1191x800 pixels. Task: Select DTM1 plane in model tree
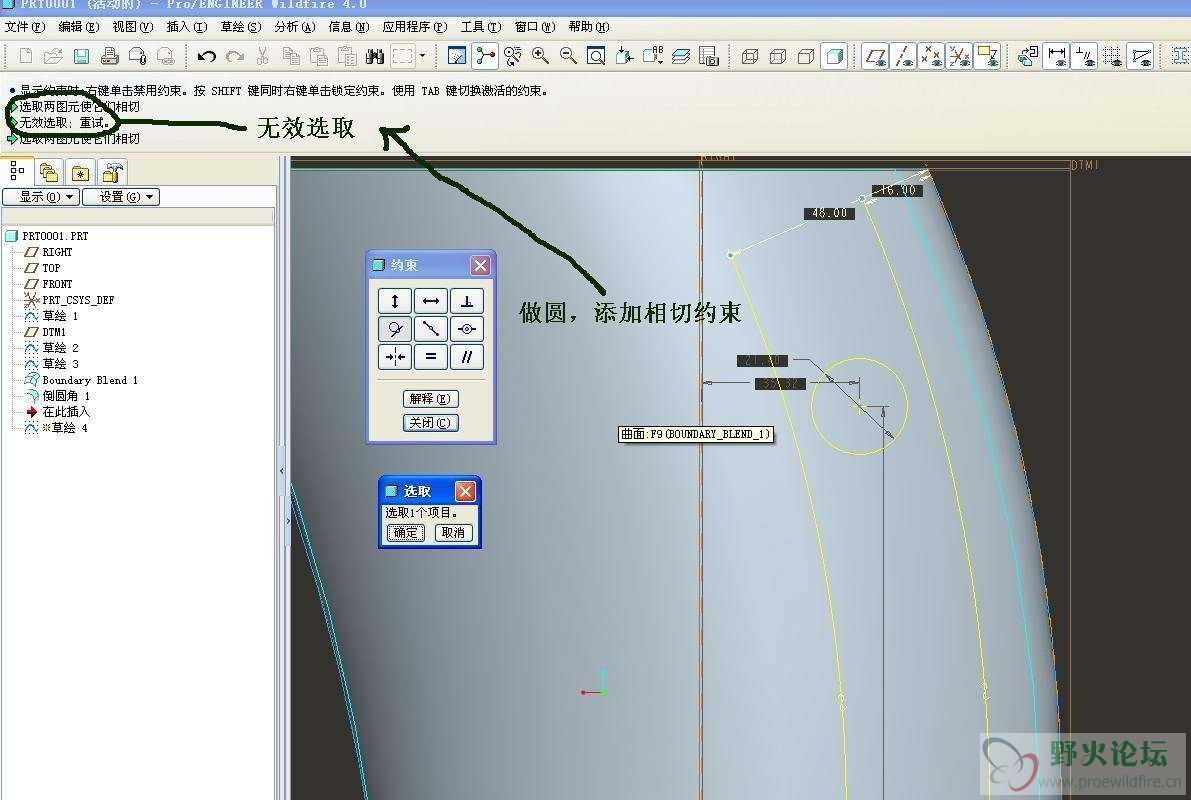(x=53, y=332)
